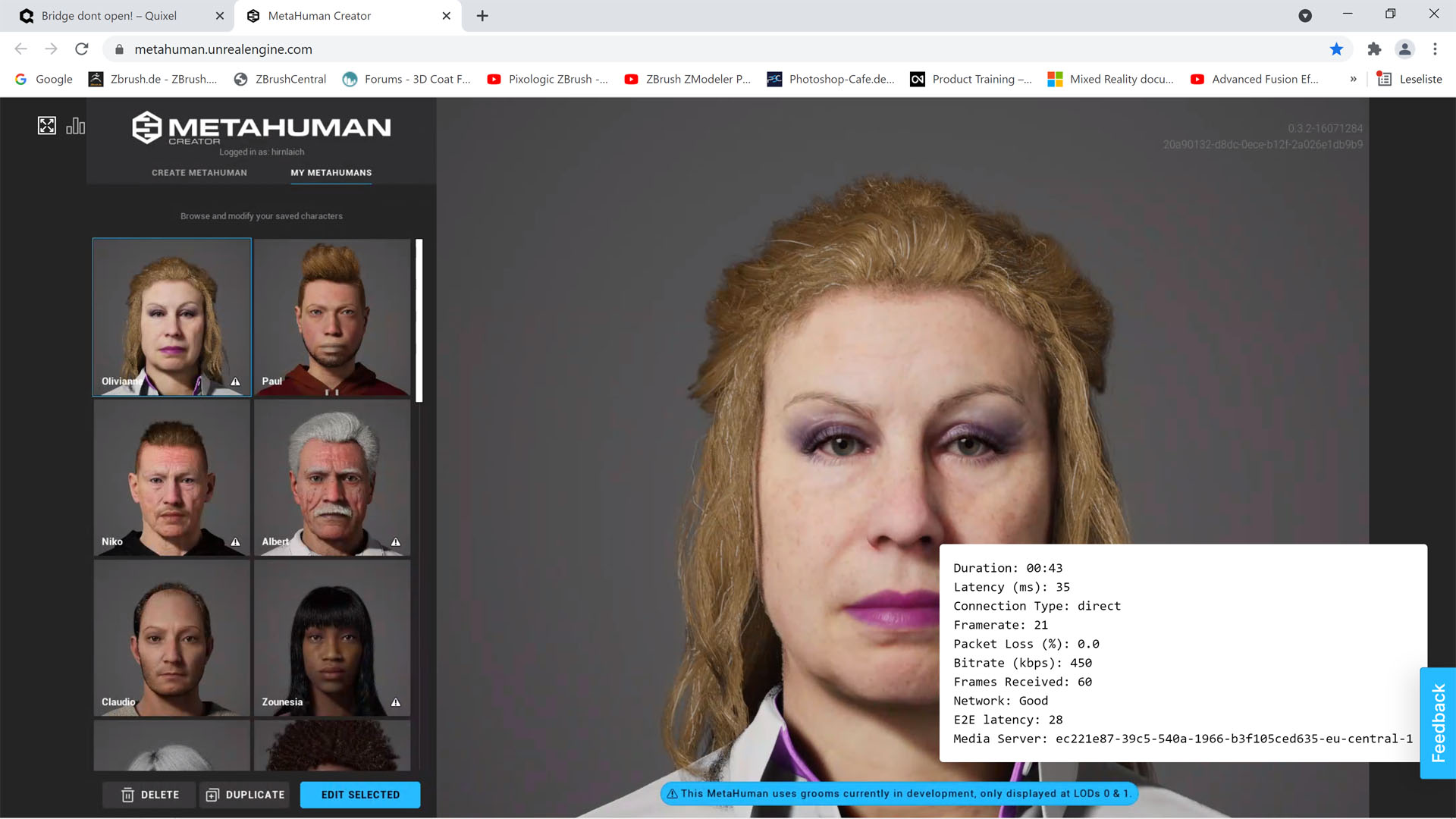Delete the selected MetaHuman

(x=150, y=795)
